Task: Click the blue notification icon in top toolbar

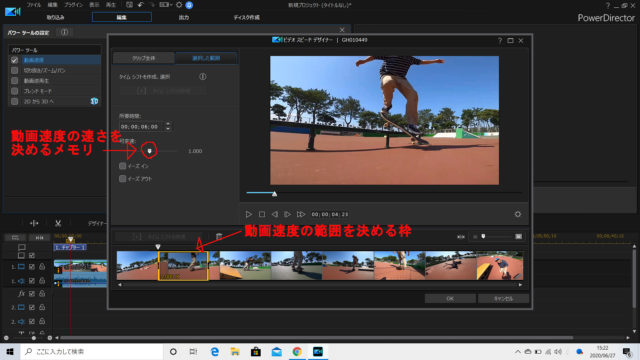Action: tap(189, 5)
